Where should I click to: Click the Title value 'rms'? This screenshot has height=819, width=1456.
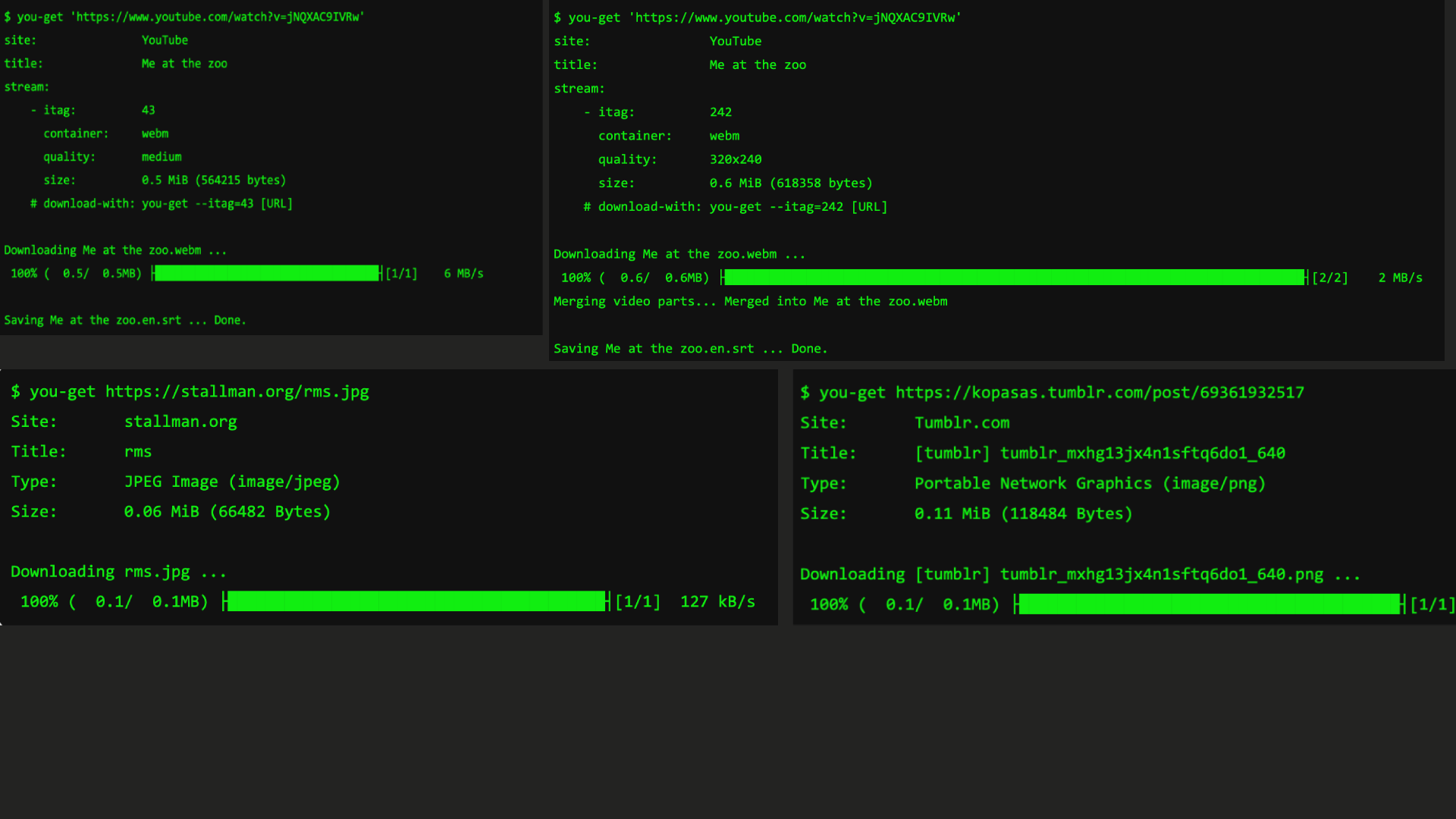138,452
